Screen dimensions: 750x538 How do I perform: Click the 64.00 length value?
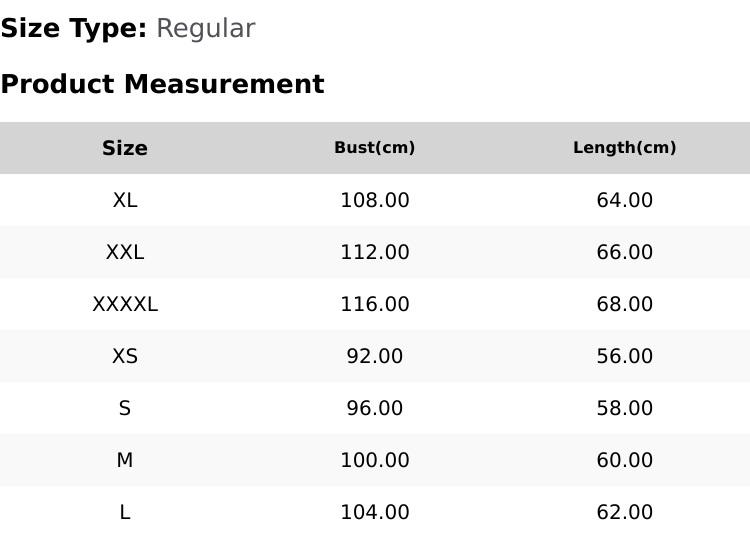[625, 200]
